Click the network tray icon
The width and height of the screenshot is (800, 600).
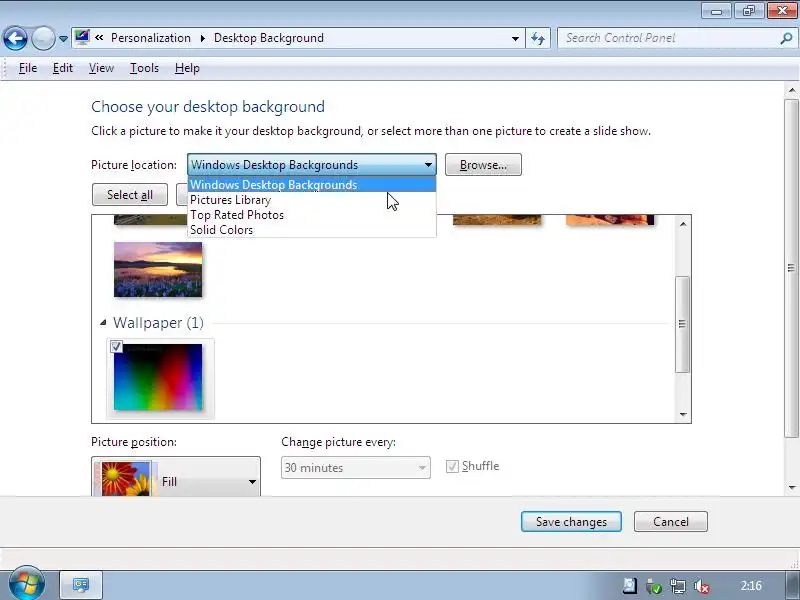click(678, 586)
